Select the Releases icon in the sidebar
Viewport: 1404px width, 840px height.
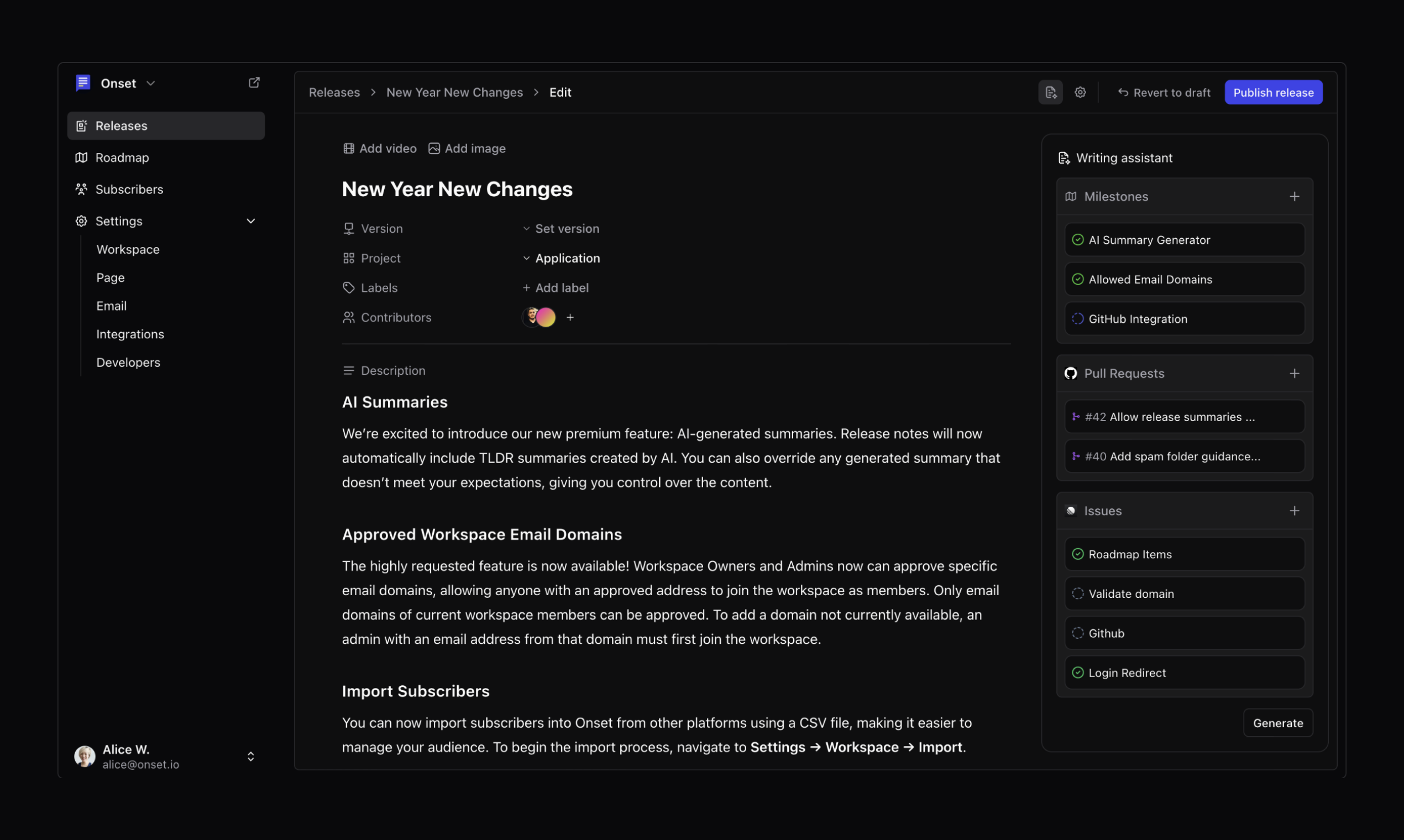(81, 125)
